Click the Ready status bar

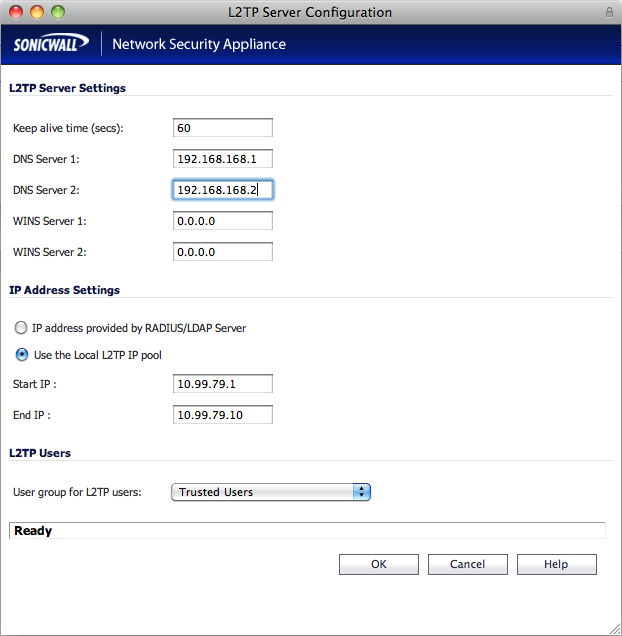306,531
